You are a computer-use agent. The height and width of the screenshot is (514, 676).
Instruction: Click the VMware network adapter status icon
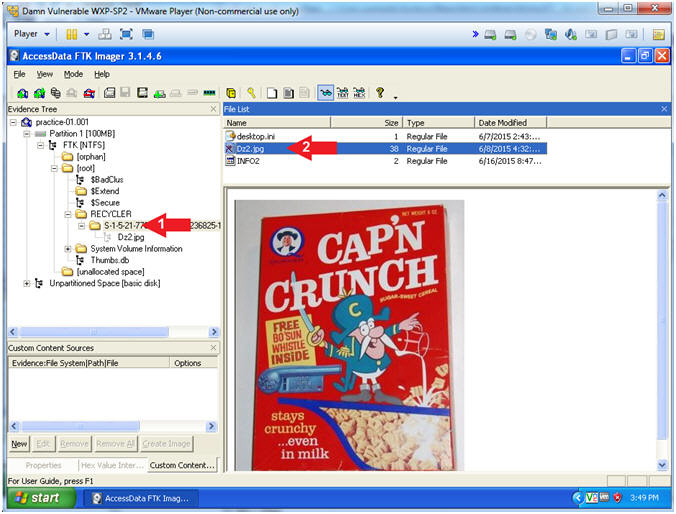551,34
